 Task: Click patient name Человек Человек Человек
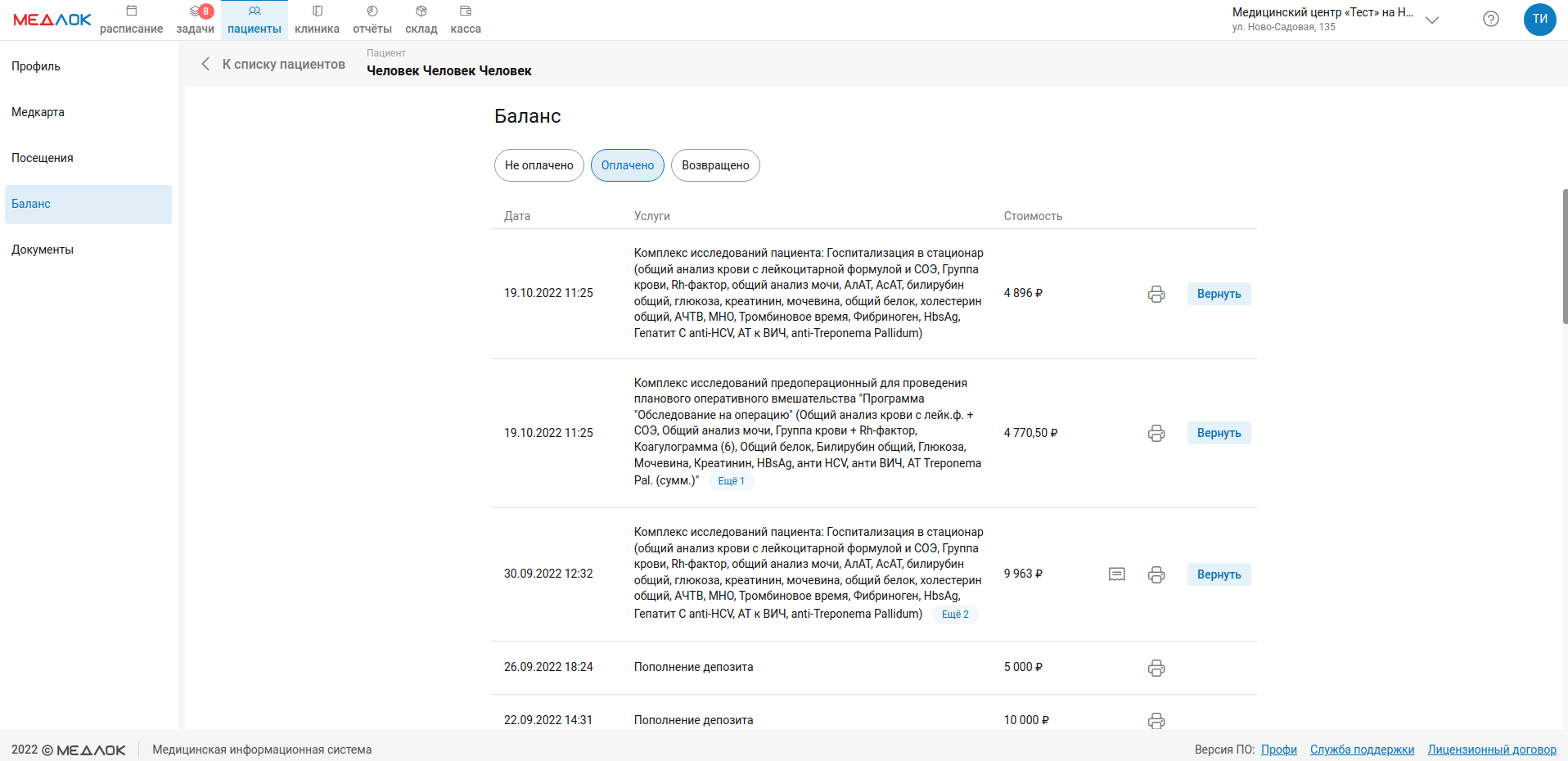[449, 71]
